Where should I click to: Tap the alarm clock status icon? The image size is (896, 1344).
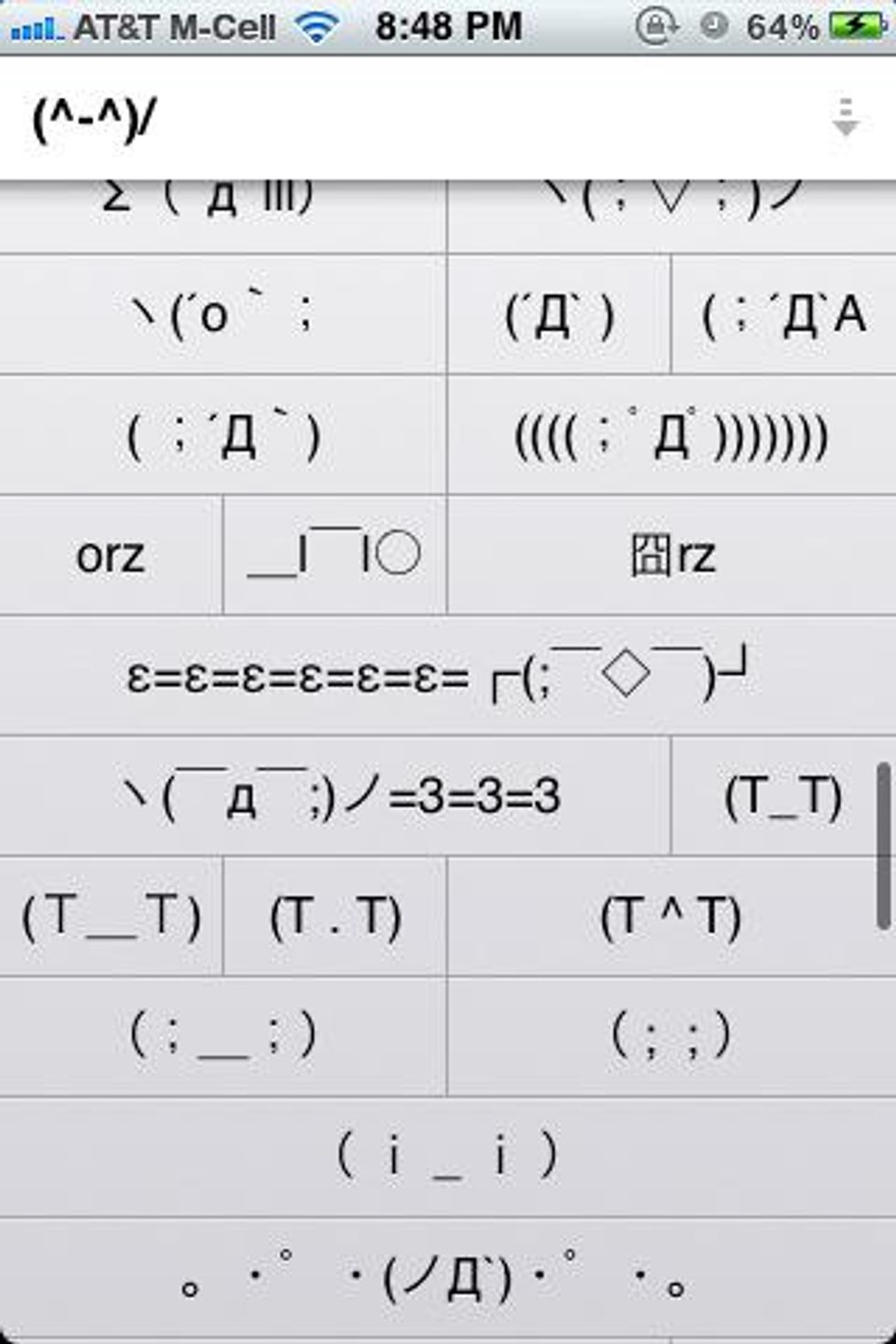pyautogui.click(x=713, y=26)
